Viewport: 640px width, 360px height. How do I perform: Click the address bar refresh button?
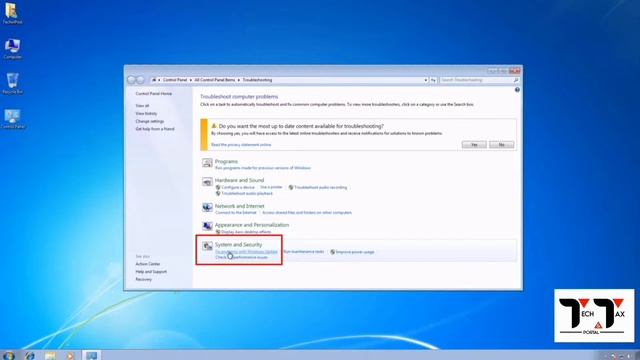(x=433, y=80)
